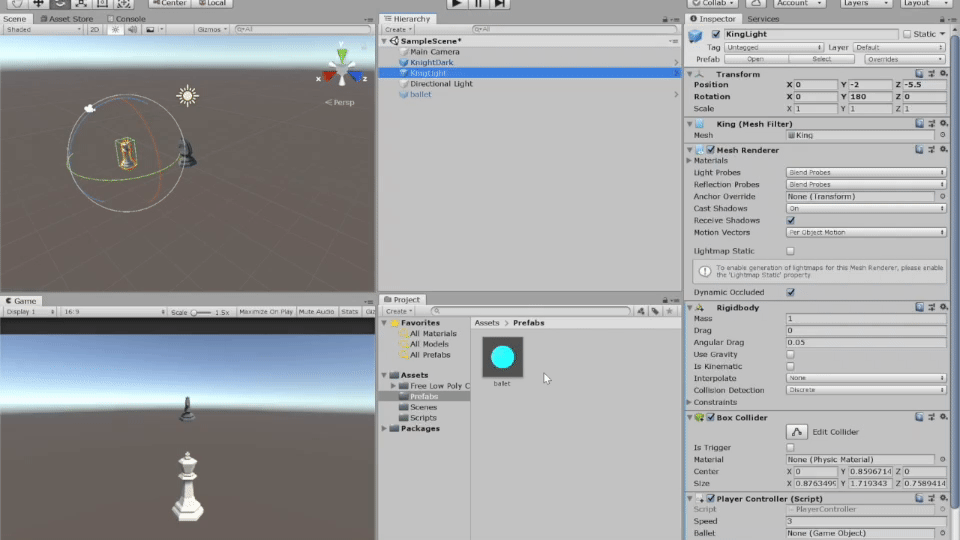The height and width of the screenshot is (540, 960).
Task: Open the Cast Shadows dropdown
Action: (865, 208)
